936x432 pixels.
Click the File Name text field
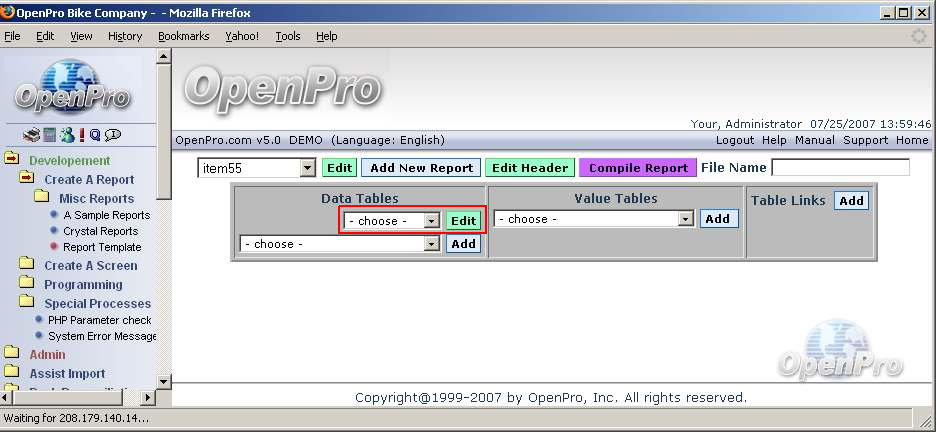pos(840,168)
